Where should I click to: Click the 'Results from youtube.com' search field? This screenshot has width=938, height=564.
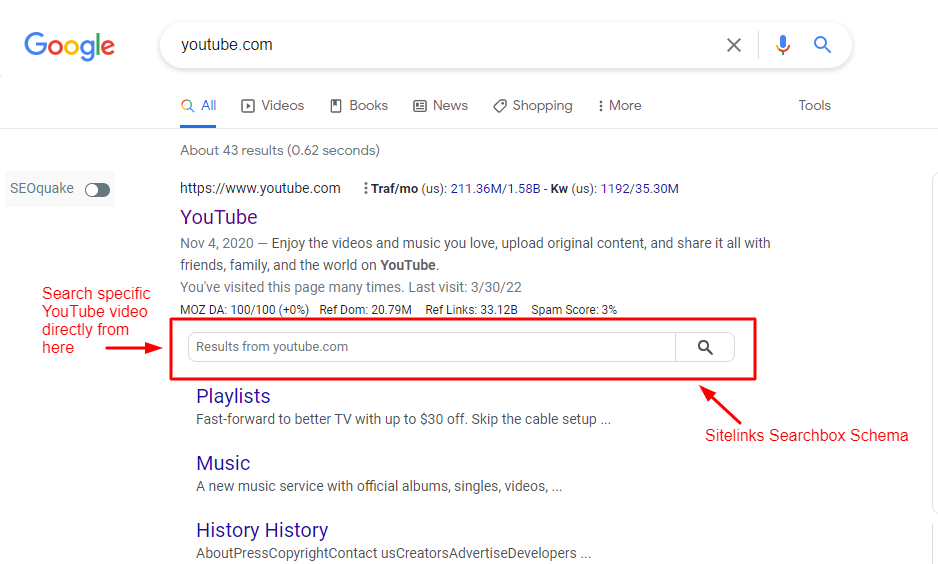(x=432, y=347)
